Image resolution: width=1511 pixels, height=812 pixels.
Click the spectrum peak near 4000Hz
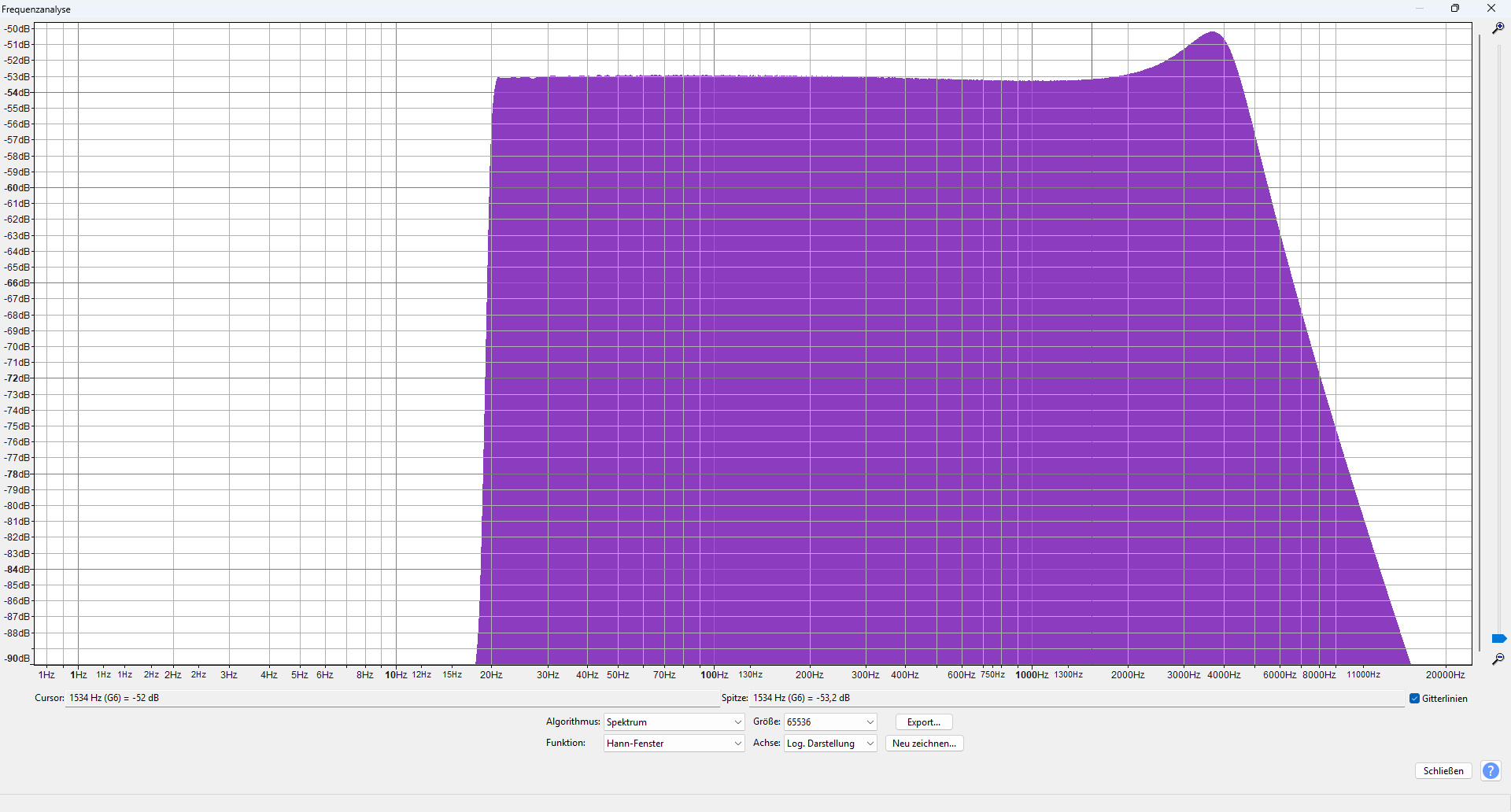point(1214,33)
